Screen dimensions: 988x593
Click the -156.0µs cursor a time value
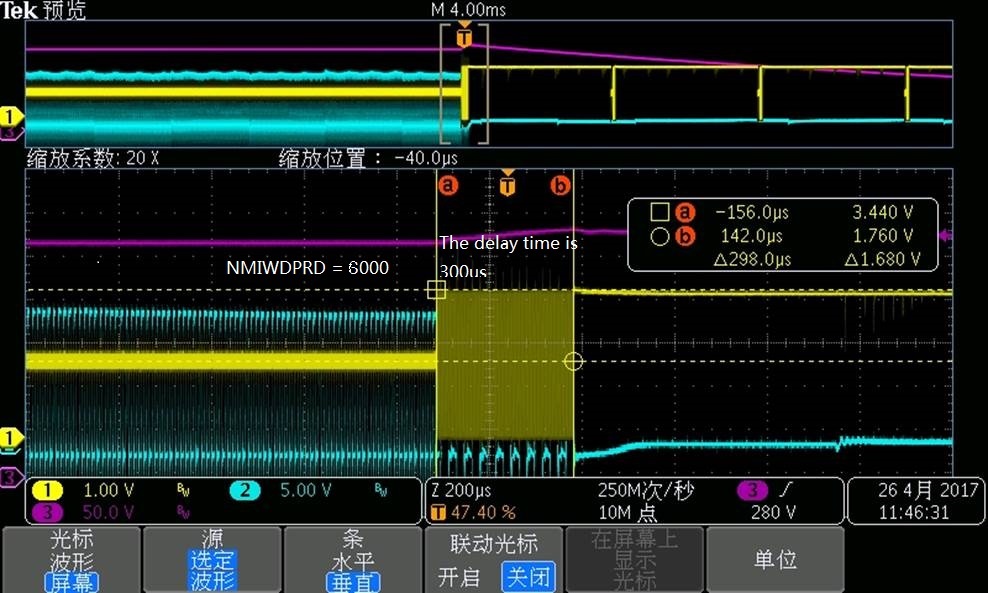point(752,212)
